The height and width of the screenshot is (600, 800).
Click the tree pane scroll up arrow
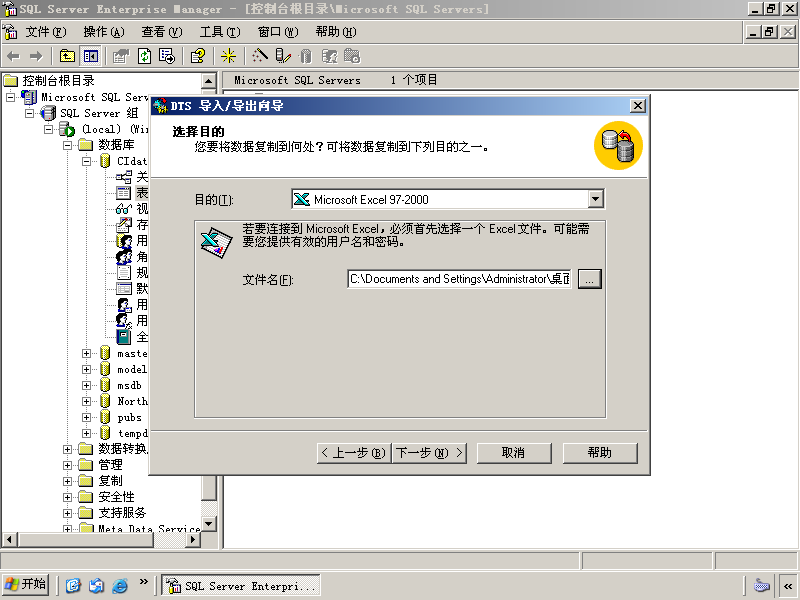pos(209,81)
